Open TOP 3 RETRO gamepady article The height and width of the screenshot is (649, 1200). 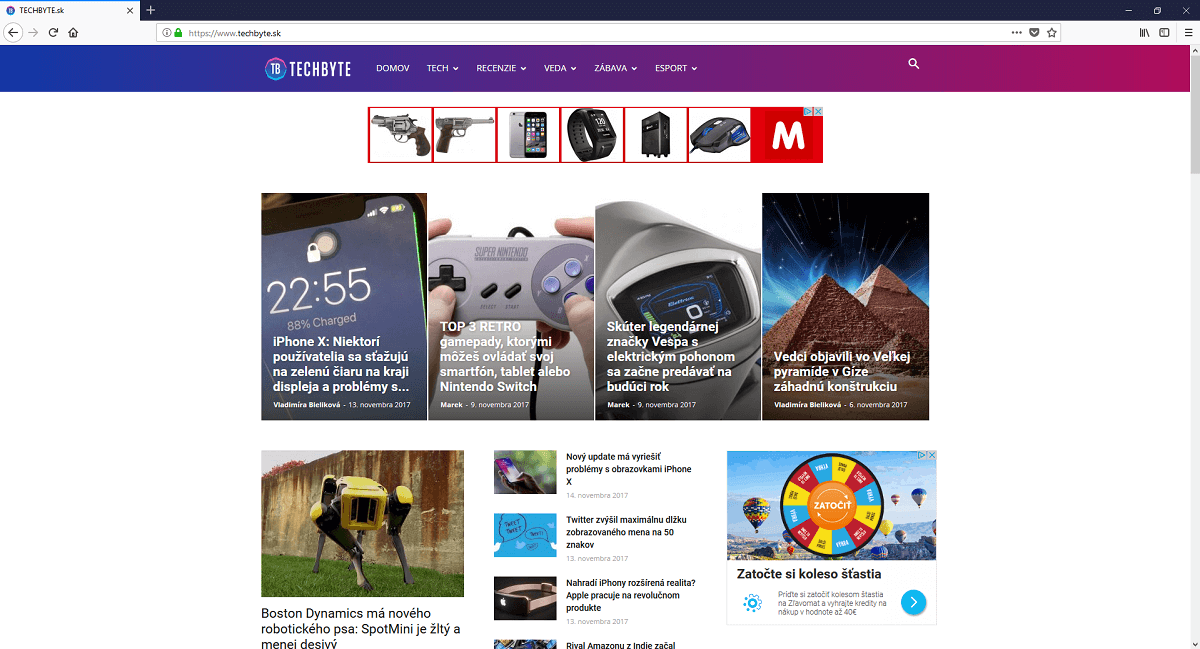pyautogui.click(x=505, y=356)
